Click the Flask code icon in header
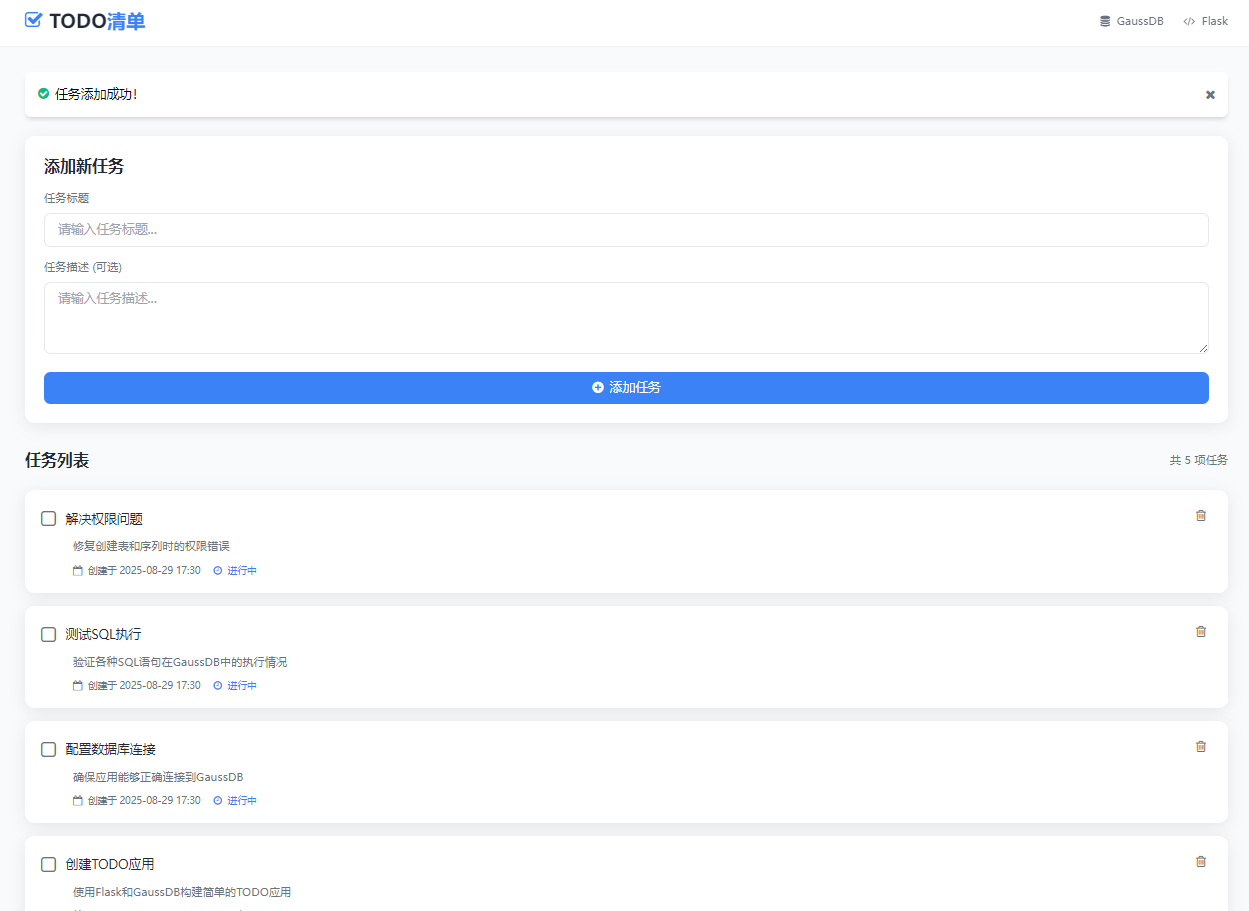 [1189, 21]
